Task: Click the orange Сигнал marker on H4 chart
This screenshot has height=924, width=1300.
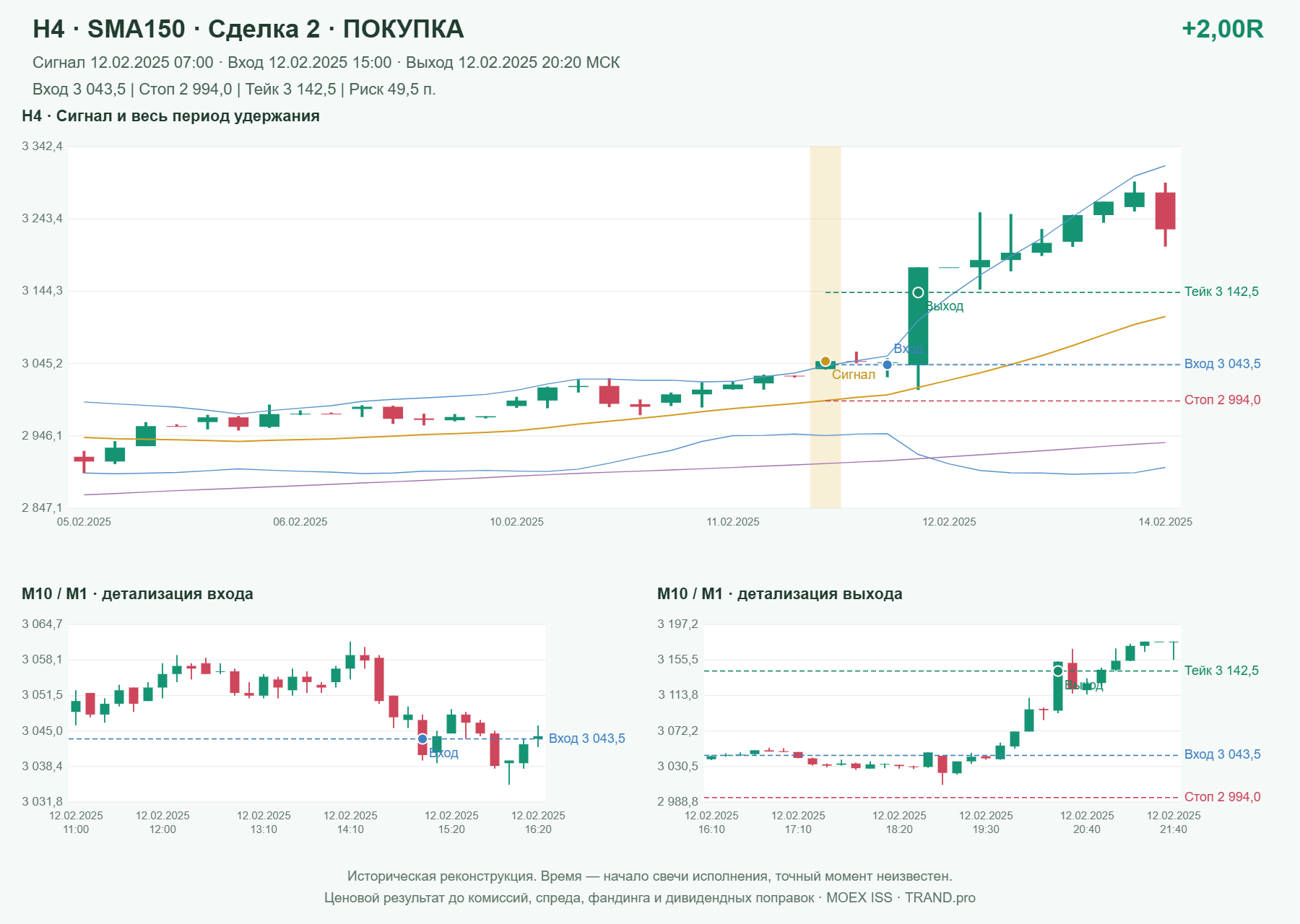Action: tap(825, 361)
